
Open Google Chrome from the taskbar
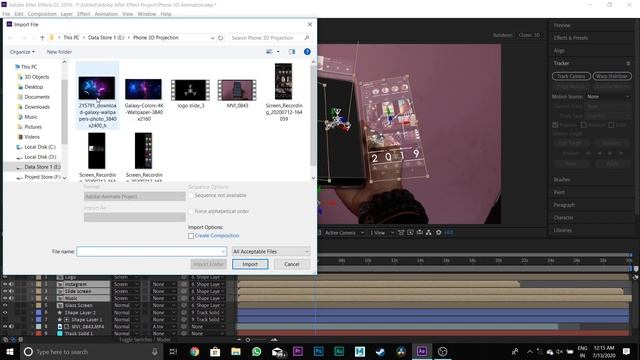(x=194, y=351)
